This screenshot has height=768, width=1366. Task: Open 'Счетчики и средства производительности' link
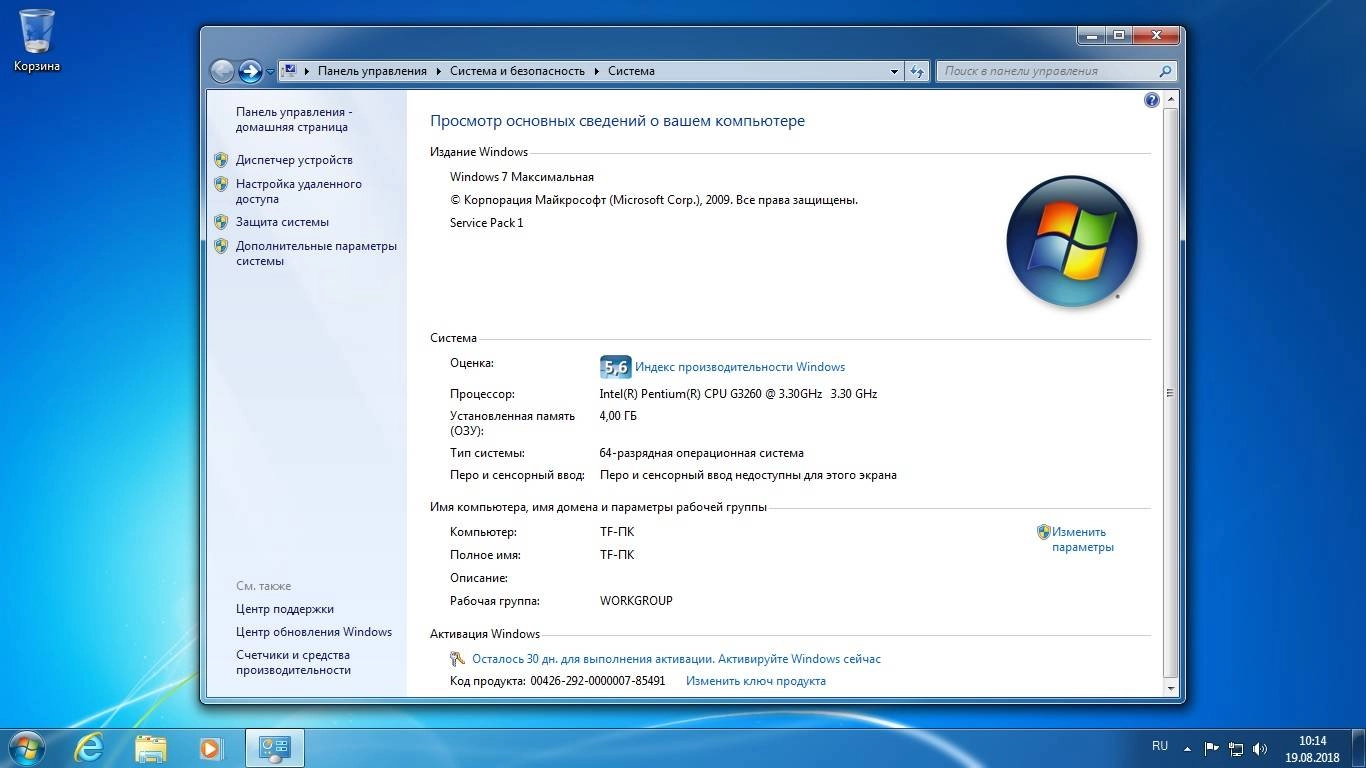[x=293, y=662]
